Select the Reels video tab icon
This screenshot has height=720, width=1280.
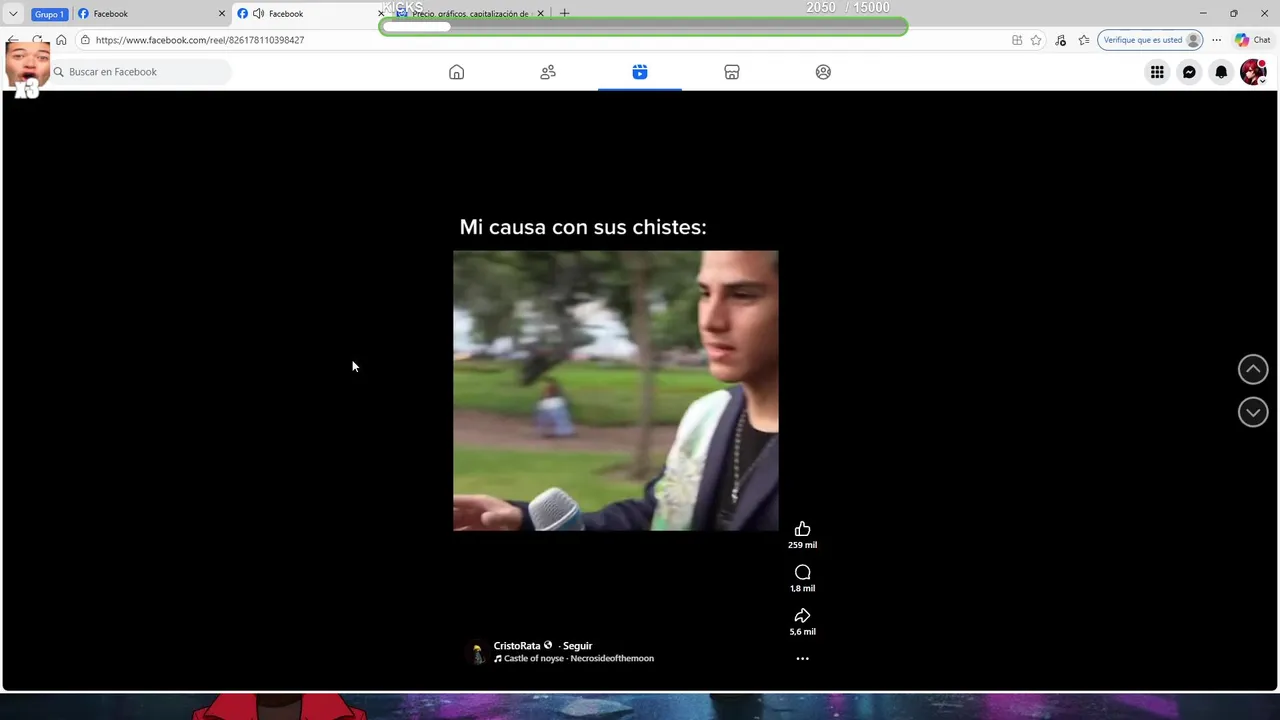[x=640, y=72]
